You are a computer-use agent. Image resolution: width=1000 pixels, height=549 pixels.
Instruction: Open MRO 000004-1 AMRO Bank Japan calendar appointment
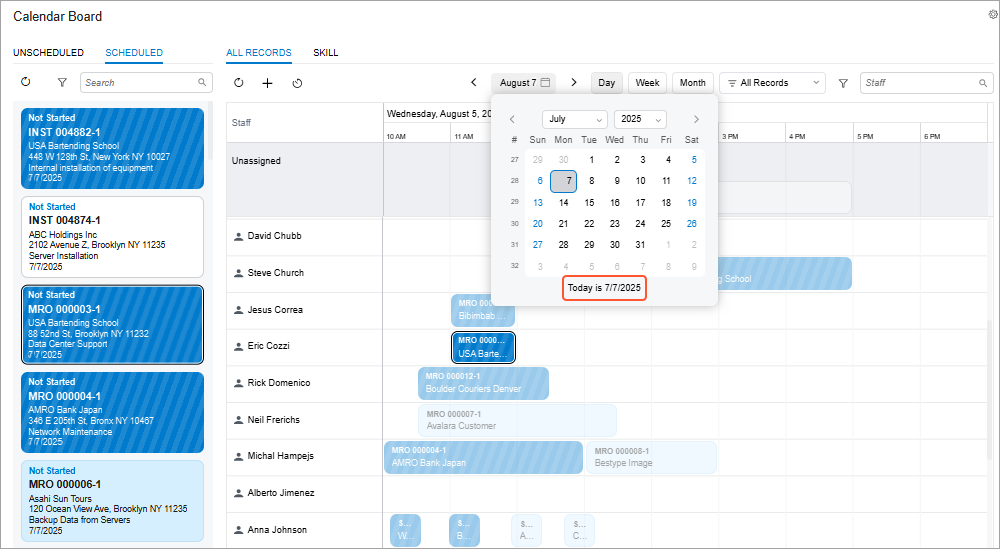(483, 457)
